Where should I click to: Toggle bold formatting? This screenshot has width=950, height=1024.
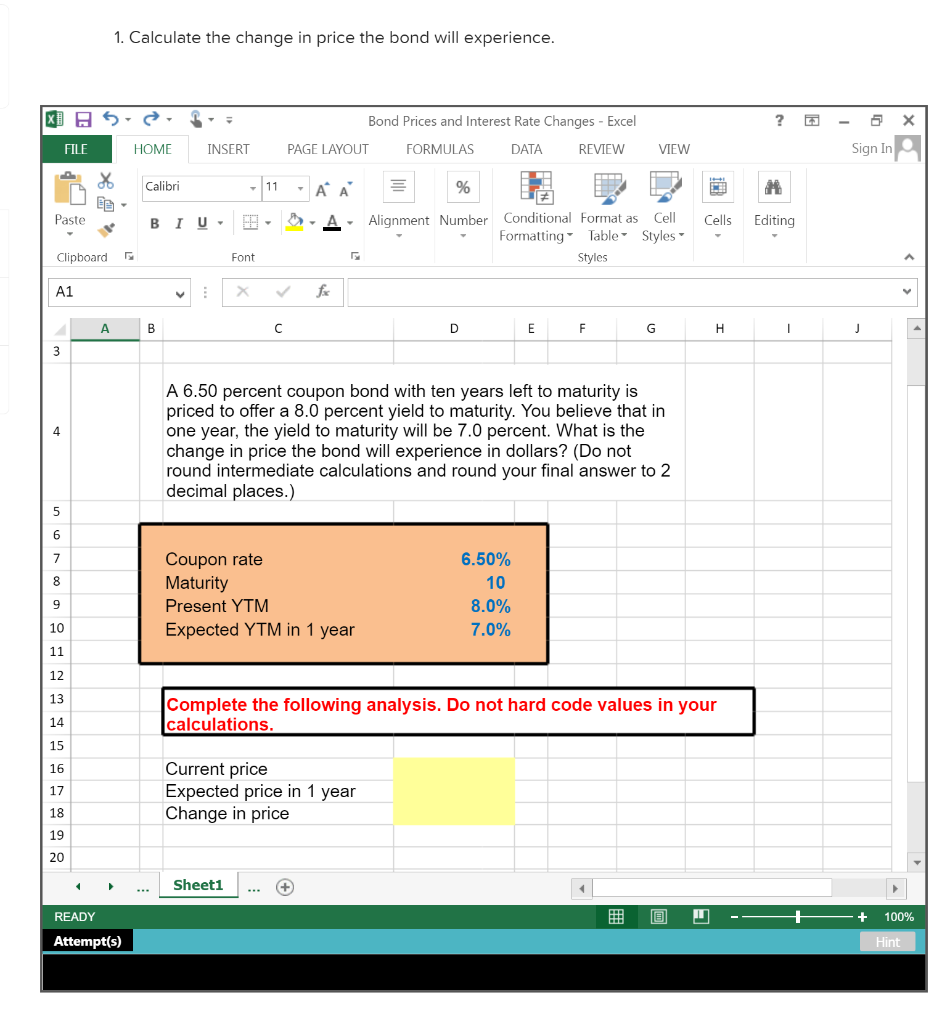pyautogui.click(x=154, y=223)
